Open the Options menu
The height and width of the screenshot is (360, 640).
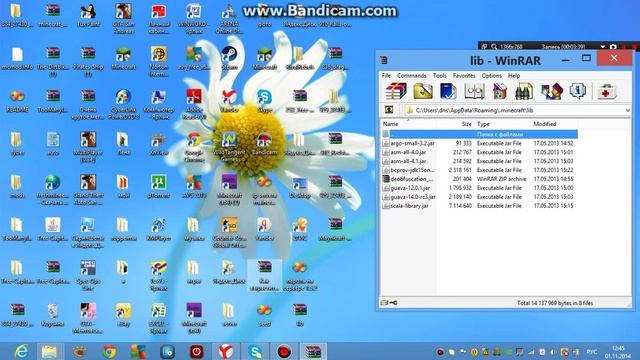click(491, 76)
